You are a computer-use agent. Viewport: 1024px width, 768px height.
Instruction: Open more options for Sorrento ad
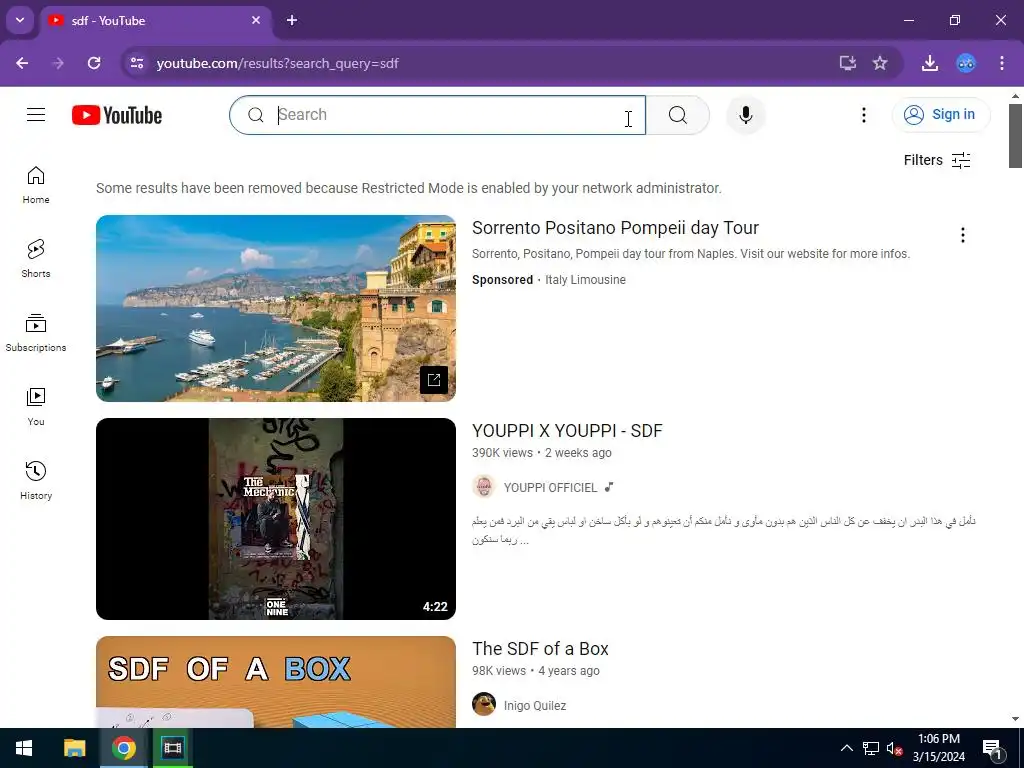pyautogui.click(x=963, y=235)
